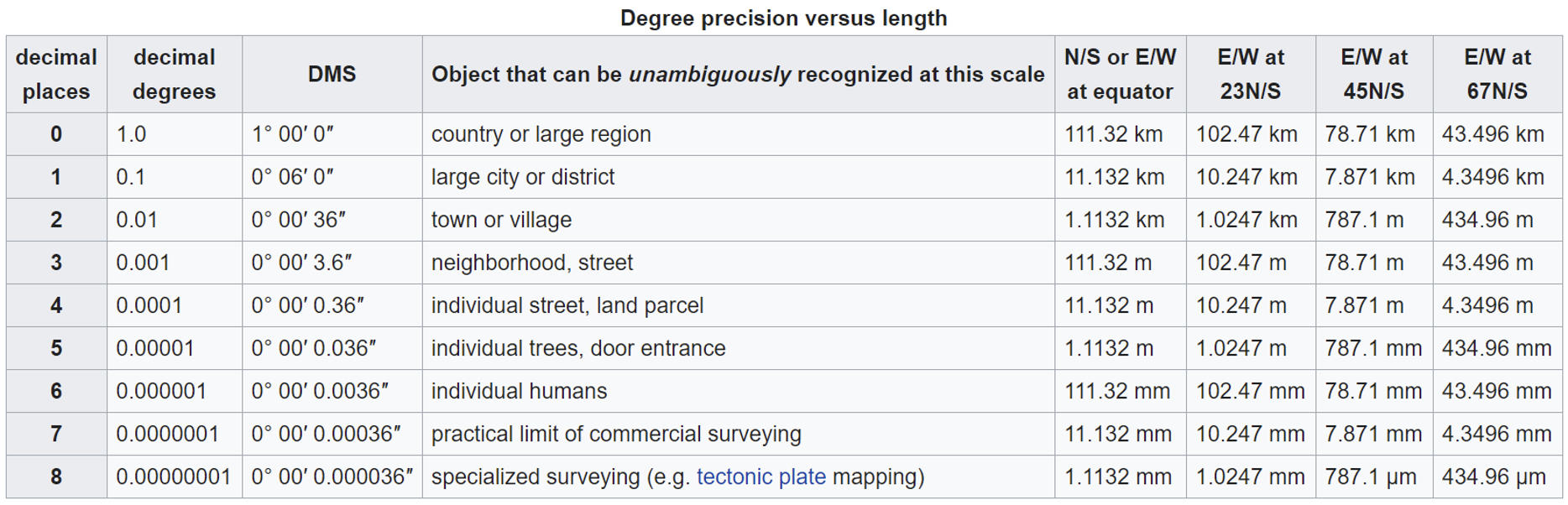
Task: Select the "E/W at 67N/S" column header
Action: click(x=1497, y=74)
